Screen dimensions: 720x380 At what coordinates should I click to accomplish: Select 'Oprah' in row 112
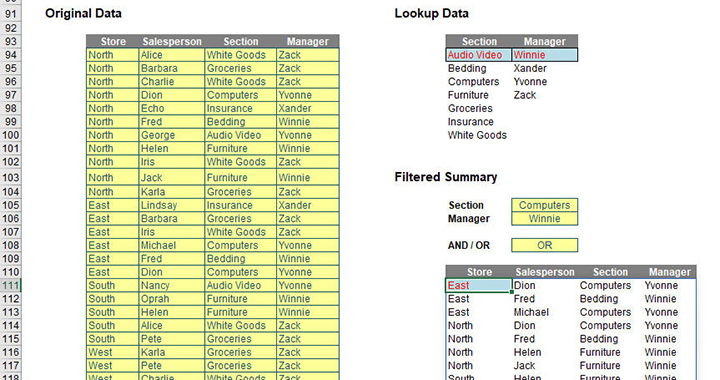[172, 299]
